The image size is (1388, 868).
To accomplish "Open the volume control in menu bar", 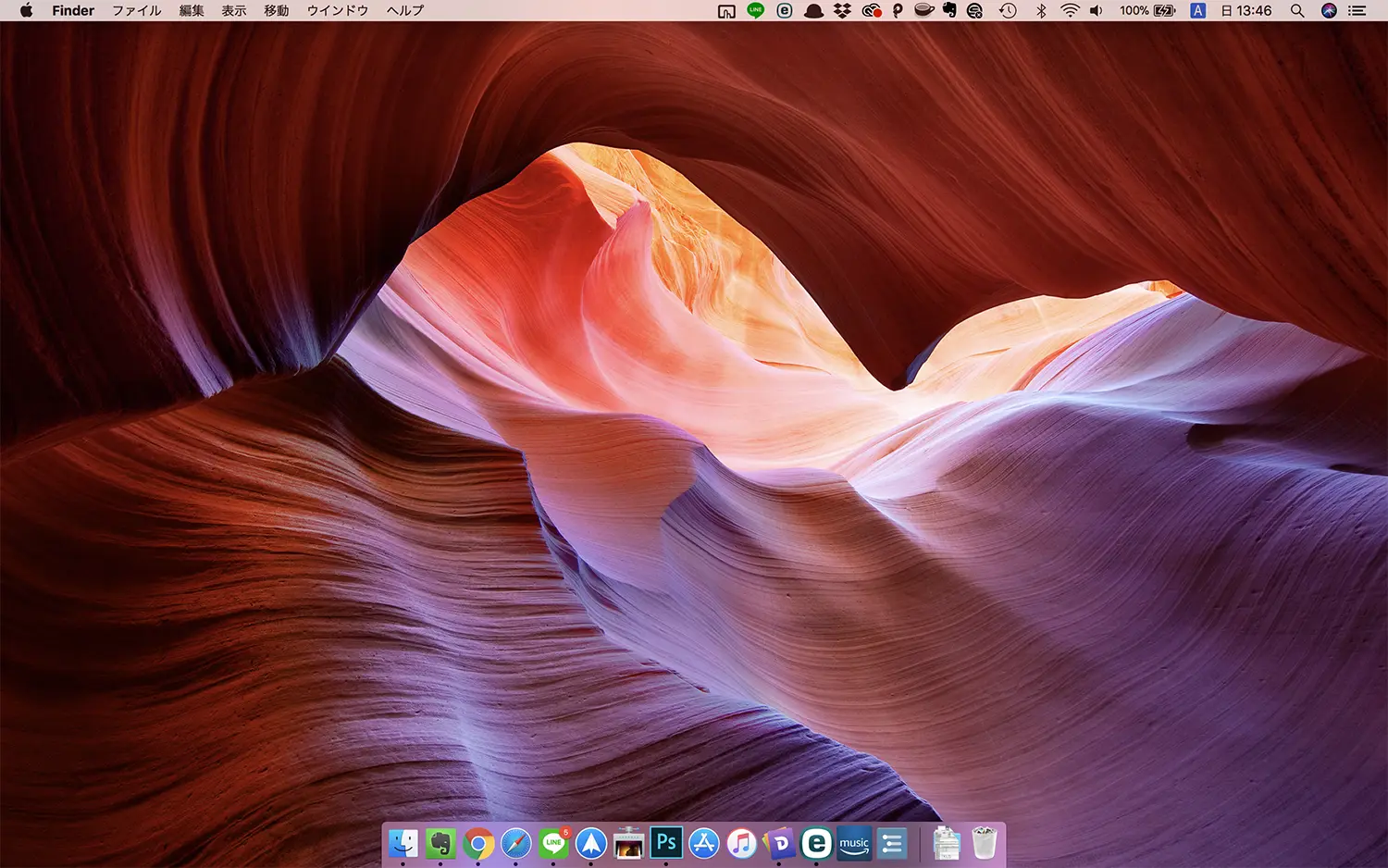I will 1097,11.
